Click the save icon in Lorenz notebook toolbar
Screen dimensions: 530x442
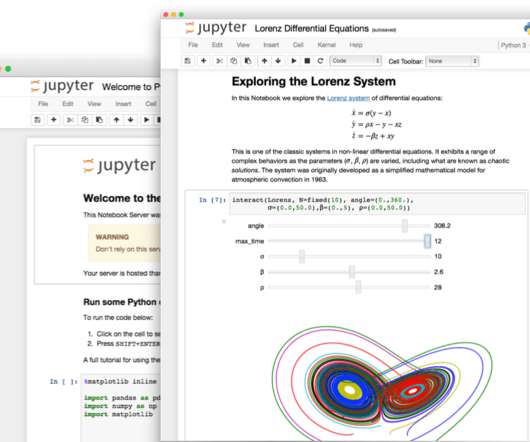188,61
